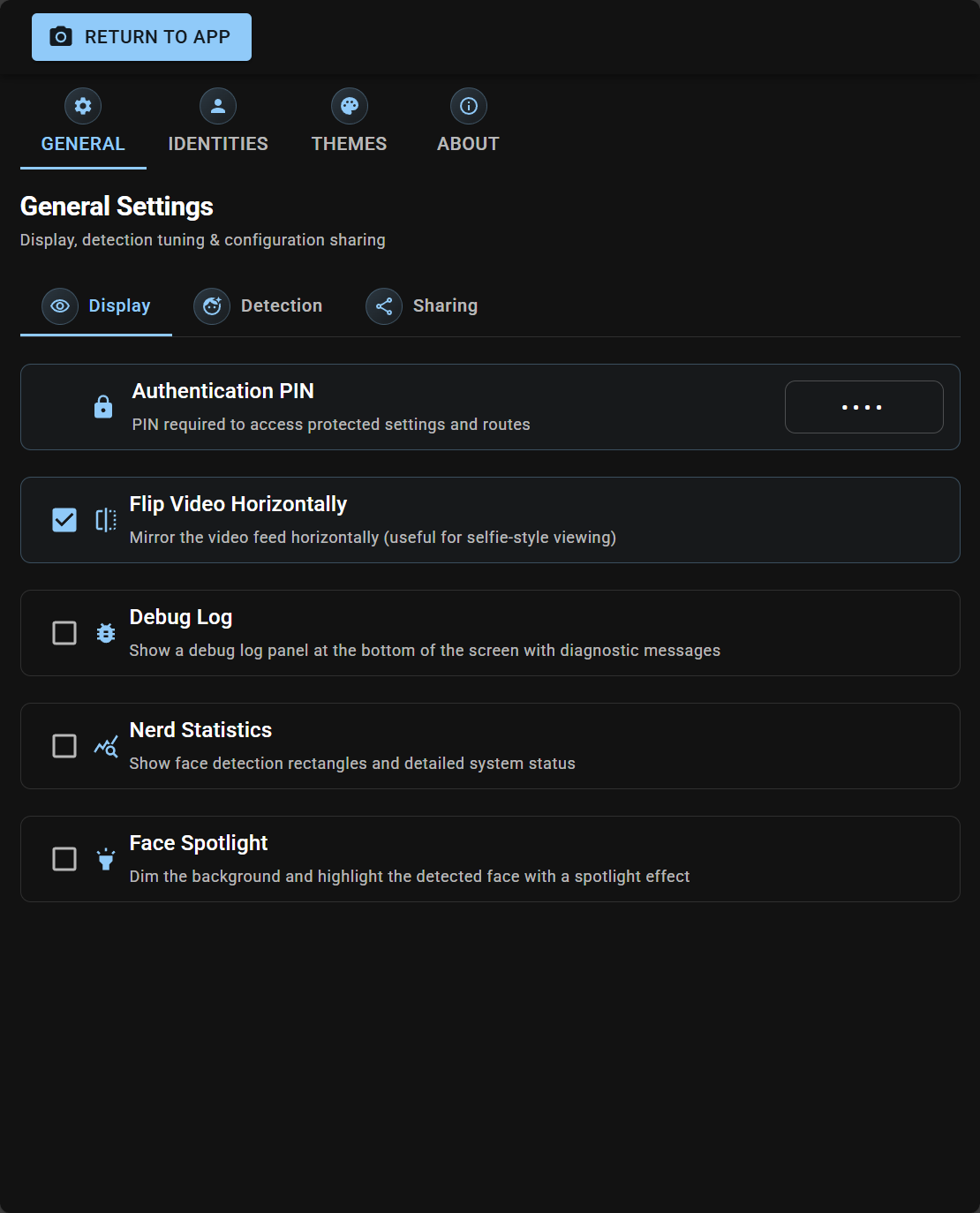Uncheck Flip Video Horizontally
Image resolution: width=980 pixels, height=1213 pixels.
[x=64, y=520]
